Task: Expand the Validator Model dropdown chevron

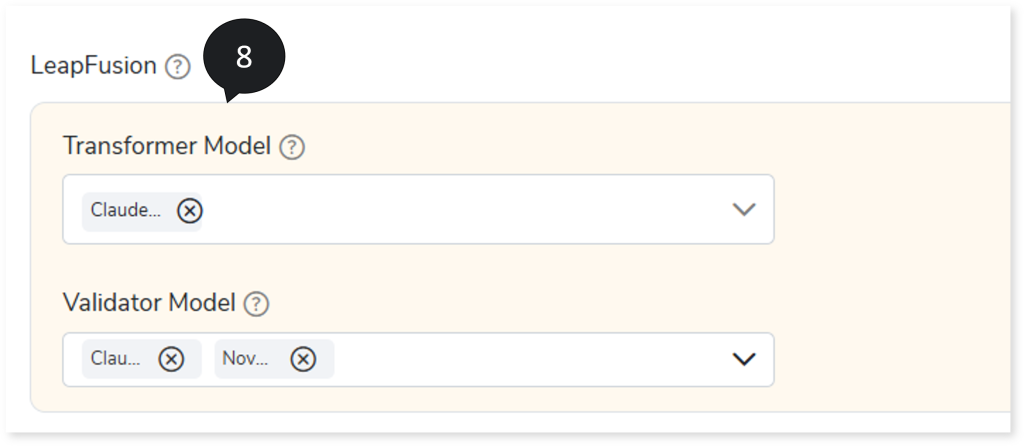Action: pos(743,359)
